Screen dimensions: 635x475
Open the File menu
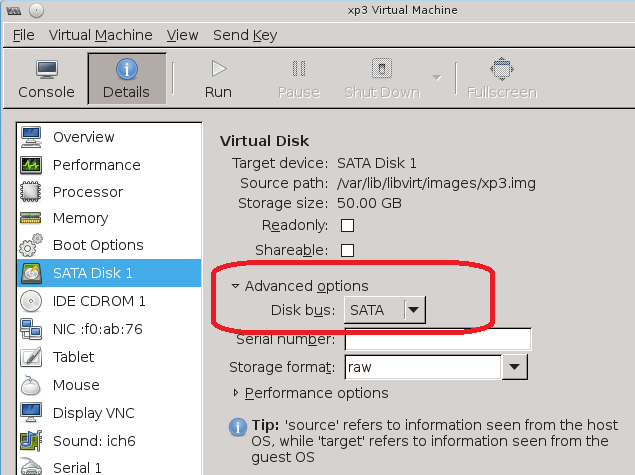[x=24, y=35]
